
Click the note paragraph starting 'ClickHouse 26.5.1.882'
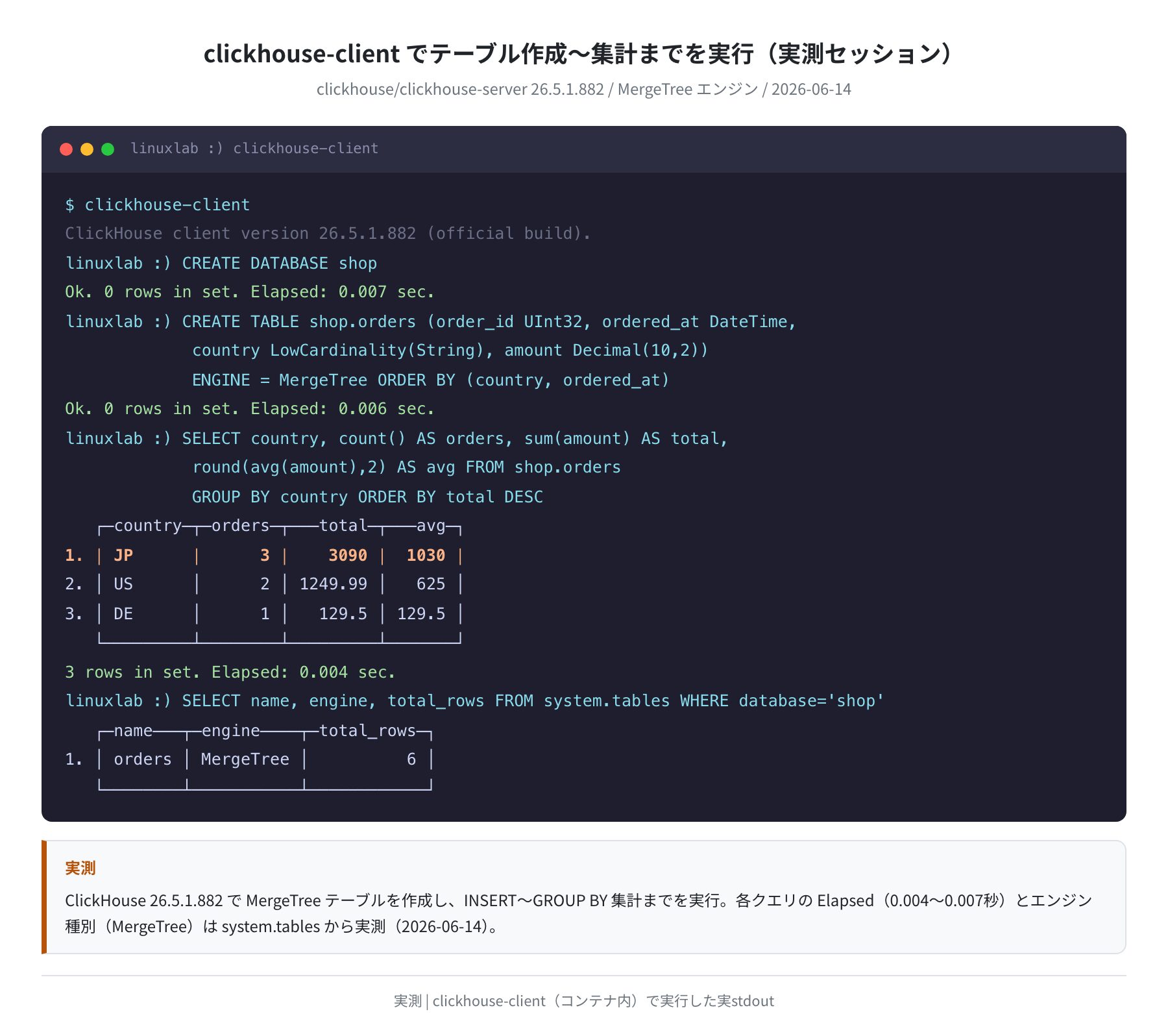(579, 913)
